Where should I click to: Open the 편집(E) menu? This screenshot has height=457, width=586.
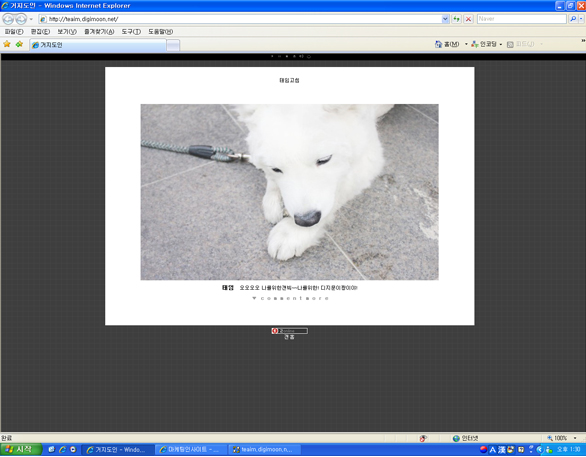tap(40, 32)
